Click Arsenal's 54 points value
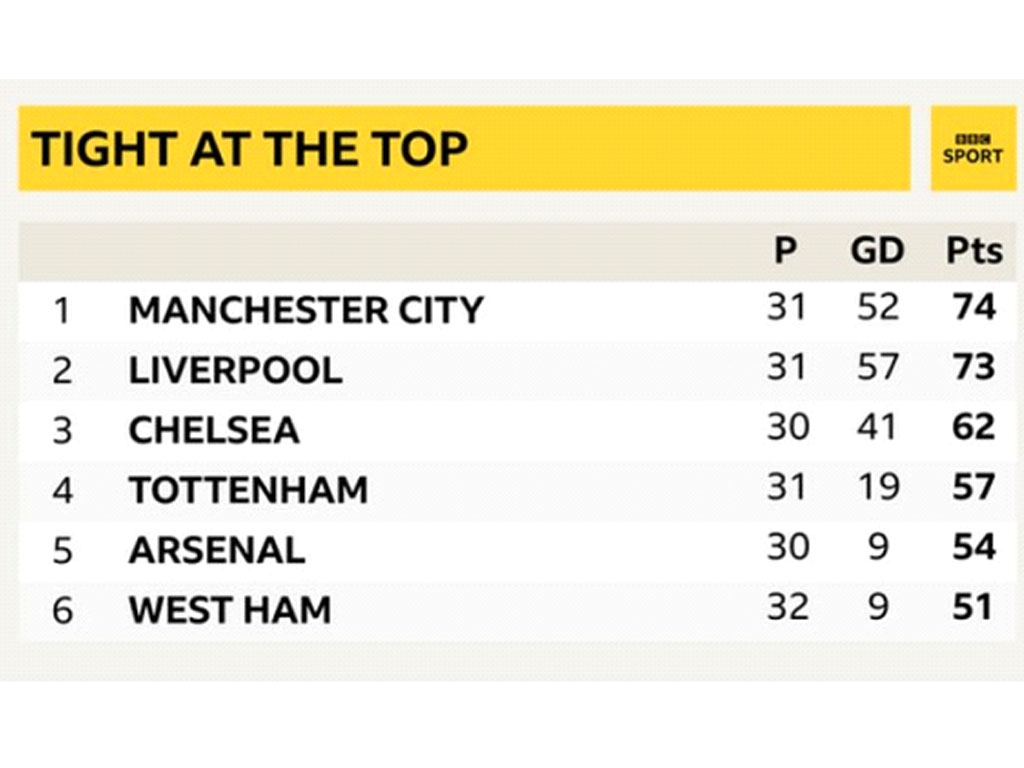The width and height of the screenshot is (1024, 768). tap(974, 547)
